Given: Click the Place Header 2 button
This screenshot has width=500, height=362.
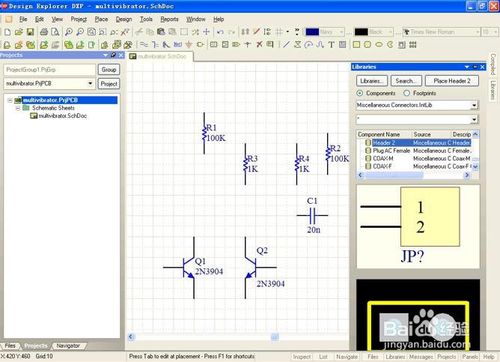Looking at the screenshot, I should click(x=452, y=81).
